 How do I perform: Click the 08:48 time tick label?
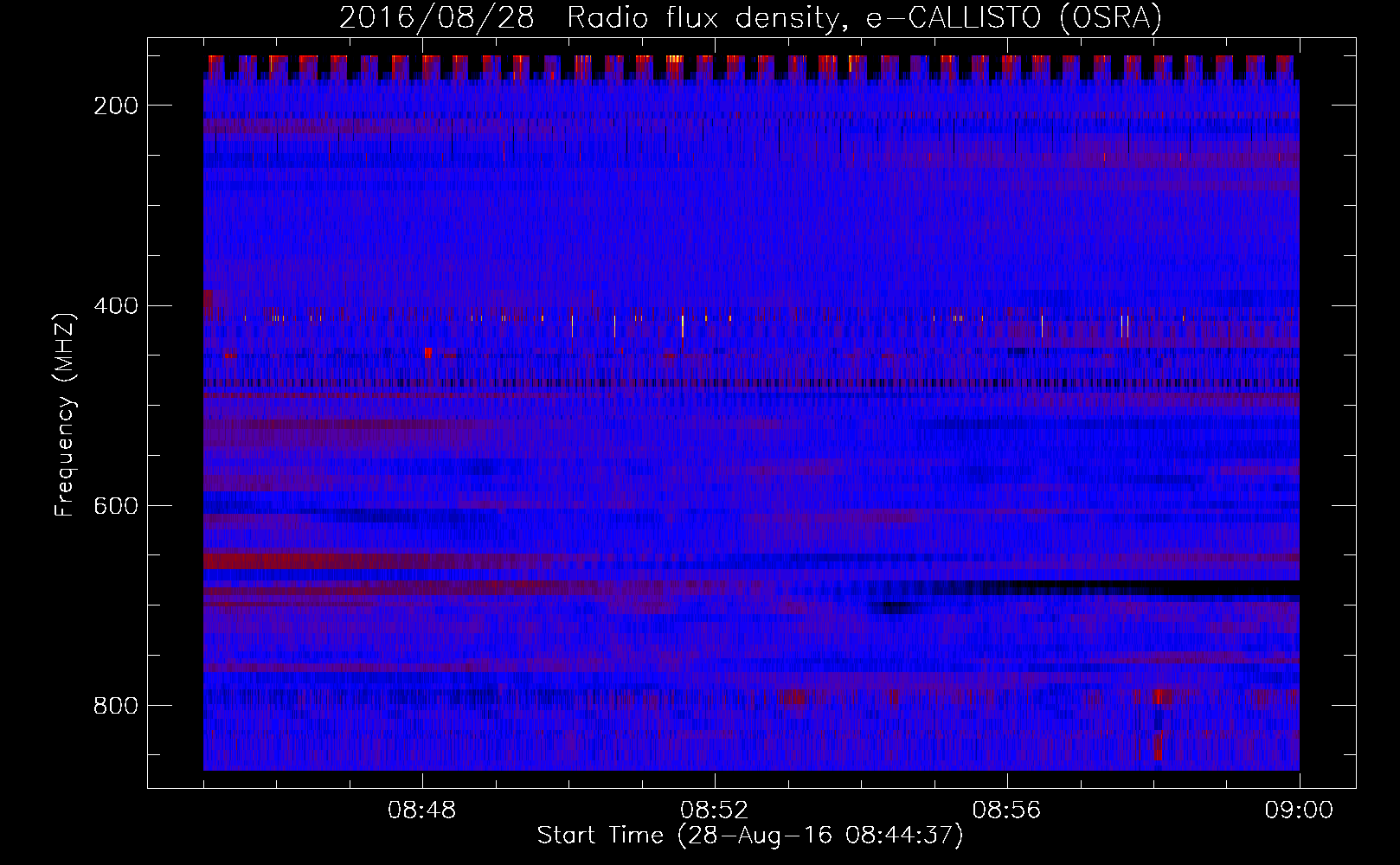click(x=422, y=811)
